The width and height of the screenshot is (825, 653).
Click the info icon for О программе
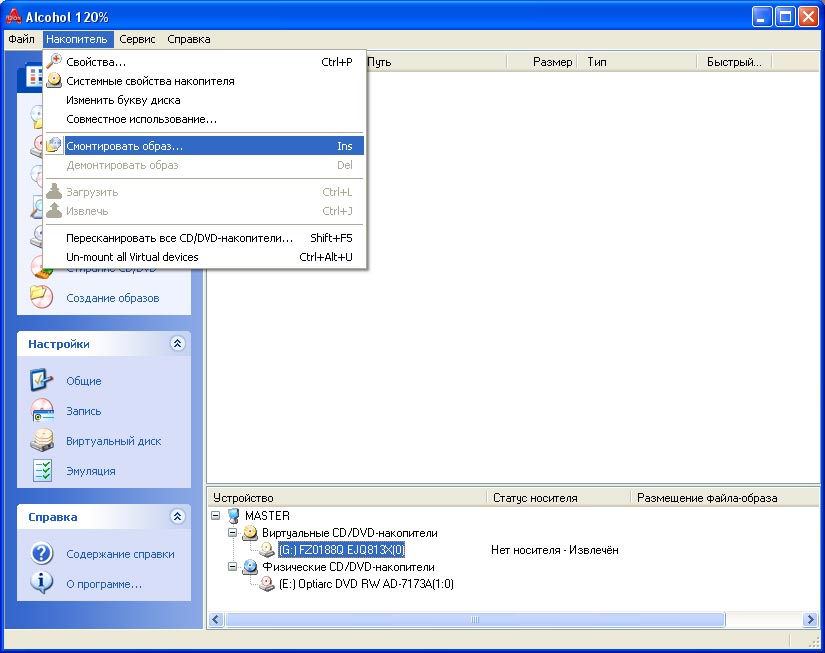(42, 583)
